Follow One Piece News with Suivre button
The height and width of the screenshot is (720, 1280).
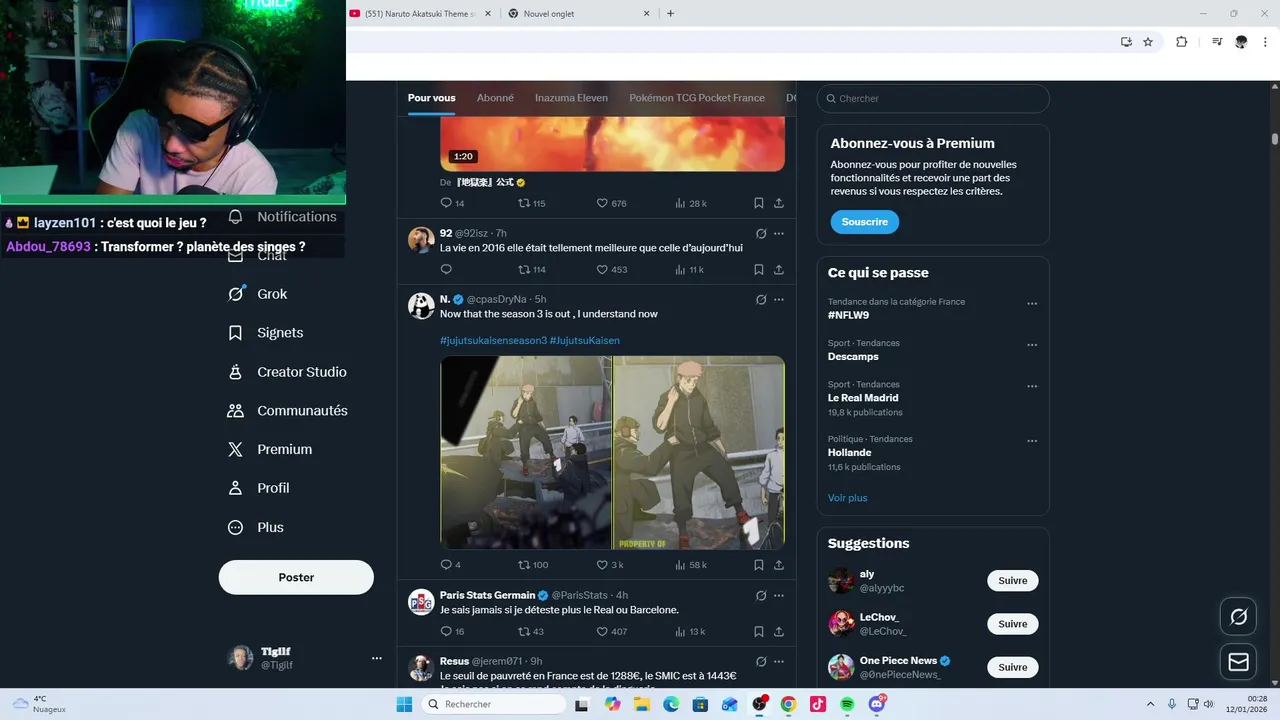(x=1013, y=667)
